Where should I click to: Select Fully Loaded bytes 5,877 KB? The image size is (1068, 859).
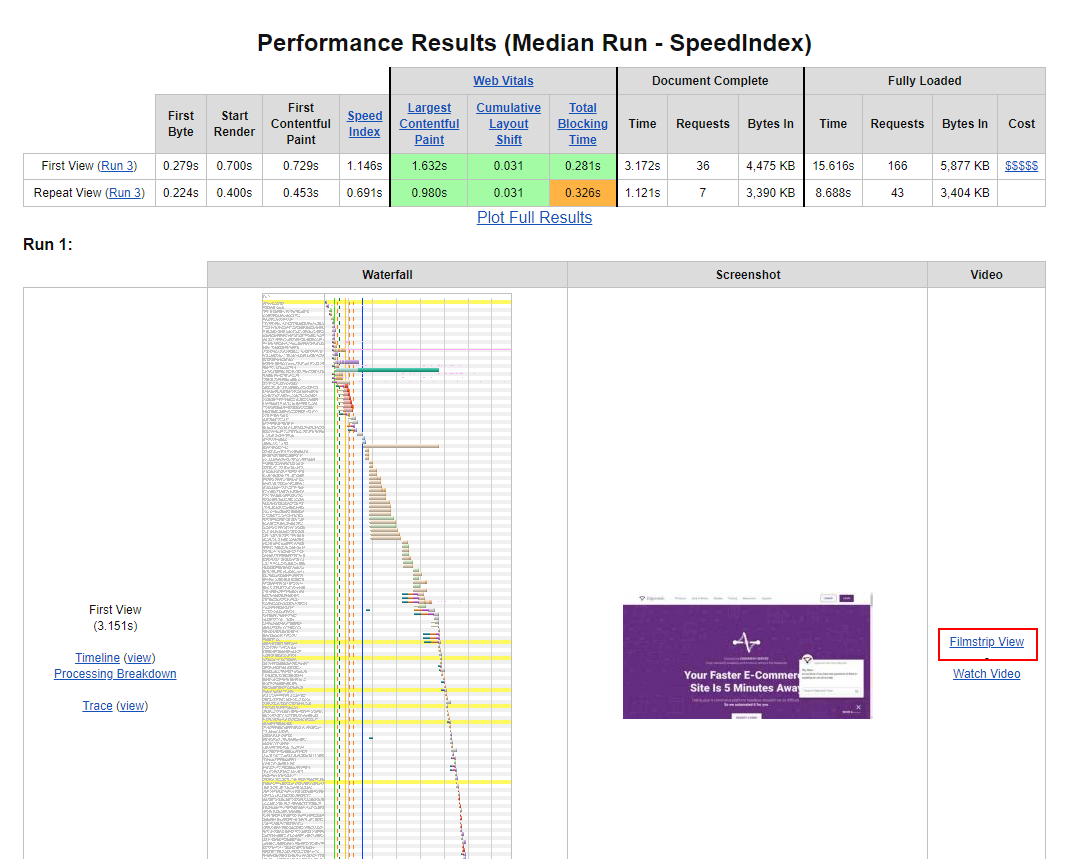click(x=964, y=166)
